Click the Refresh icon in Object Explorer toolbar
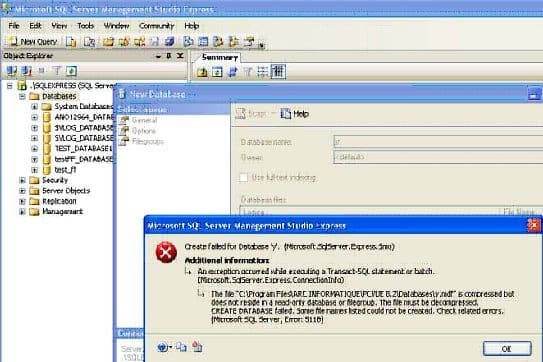Image resolution: width=543 pixels, height=362 pixels. pos(71,71)
